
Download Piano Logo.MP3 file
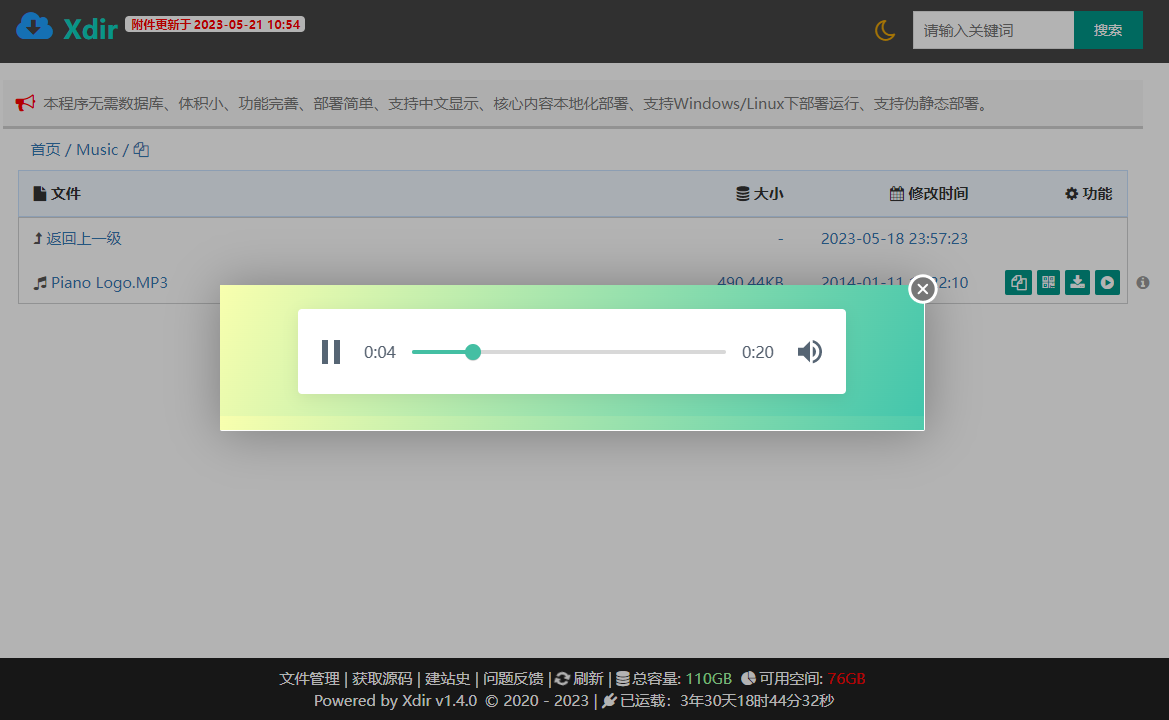click(1077, 282)
